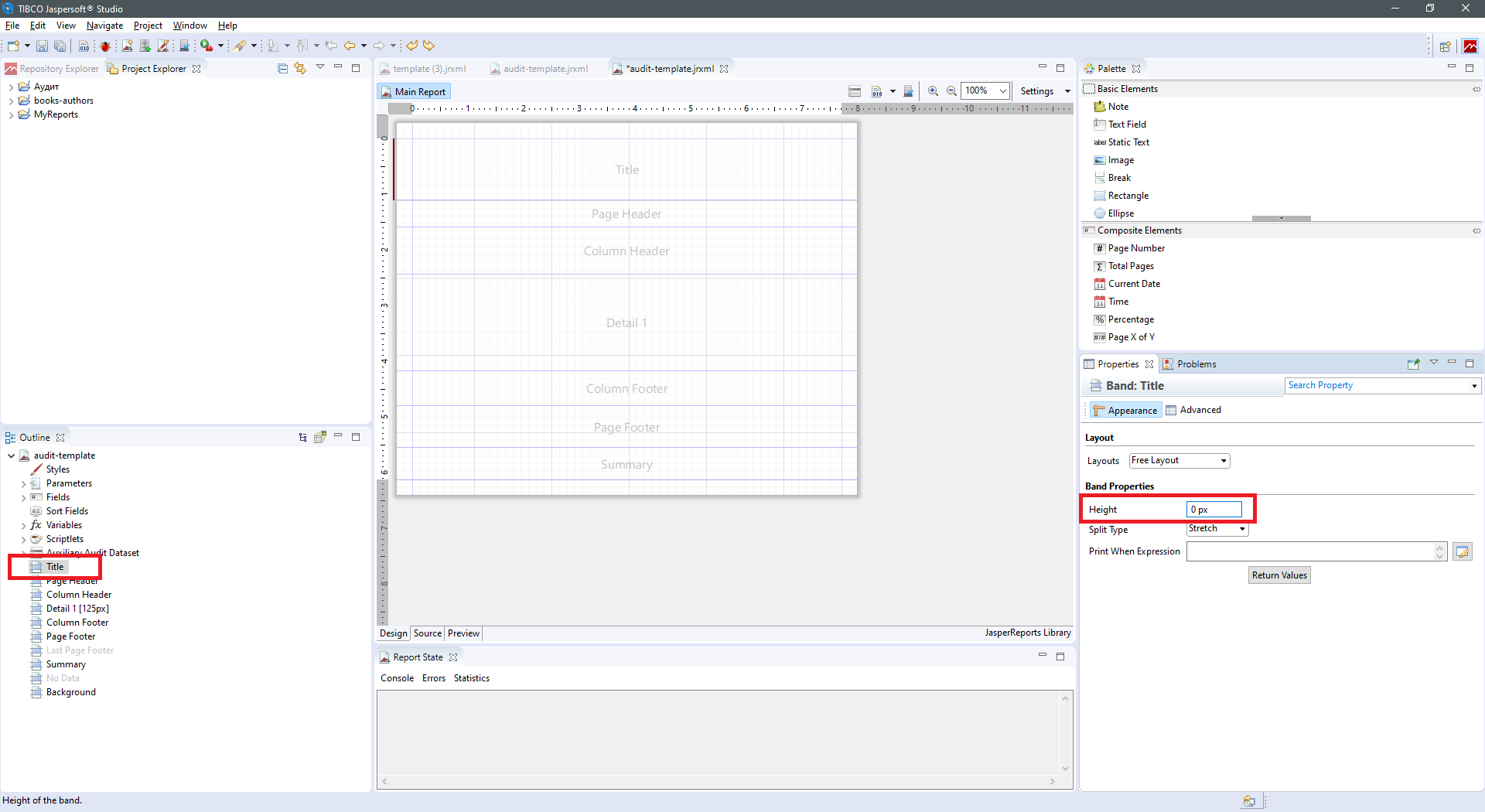
Task: Select the Ellipse element in the palette
Action: coord(1120,213)
